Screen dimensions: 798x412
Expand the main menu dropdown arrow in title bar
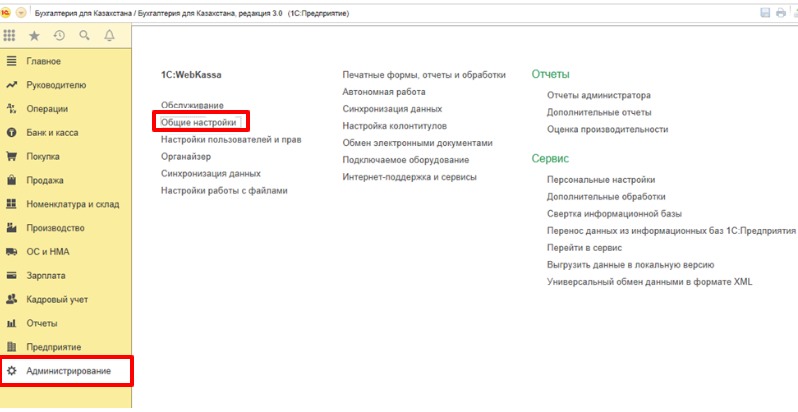coord(21,13)
